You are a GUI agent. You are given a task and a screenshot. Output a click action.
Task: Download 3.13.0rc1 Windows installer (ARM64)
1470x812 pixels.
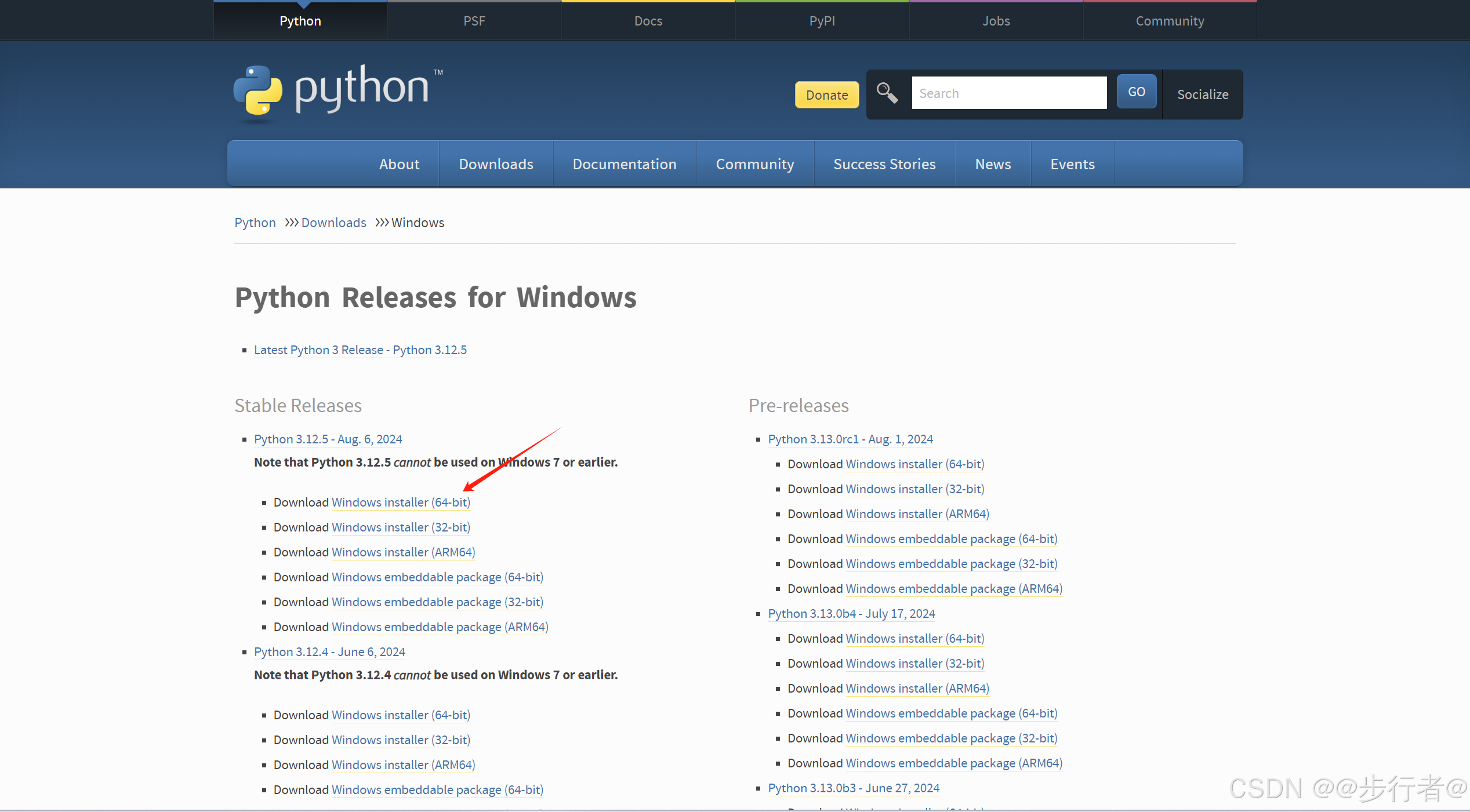918,514
